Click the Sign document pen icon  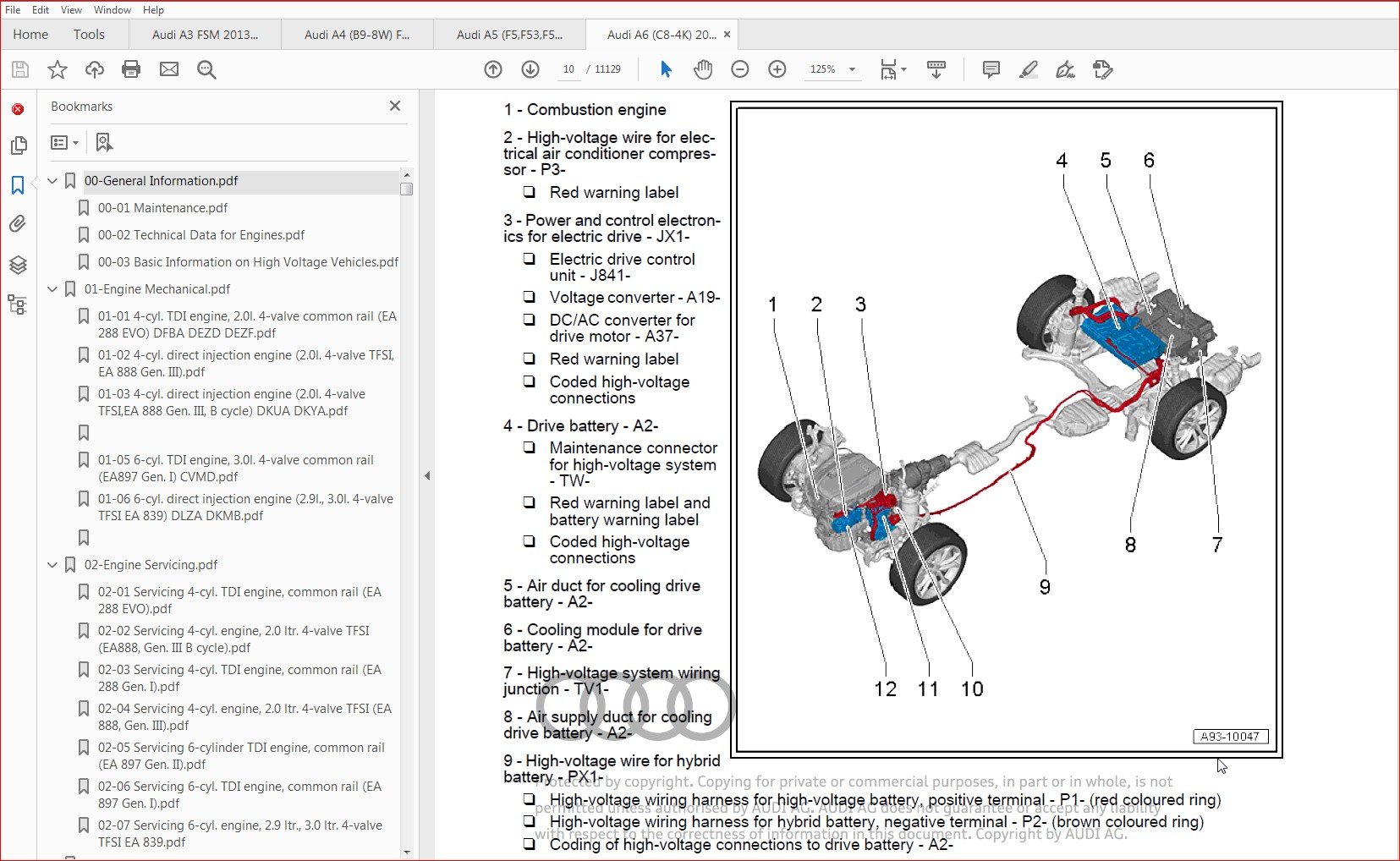[x=1066, y=69]
